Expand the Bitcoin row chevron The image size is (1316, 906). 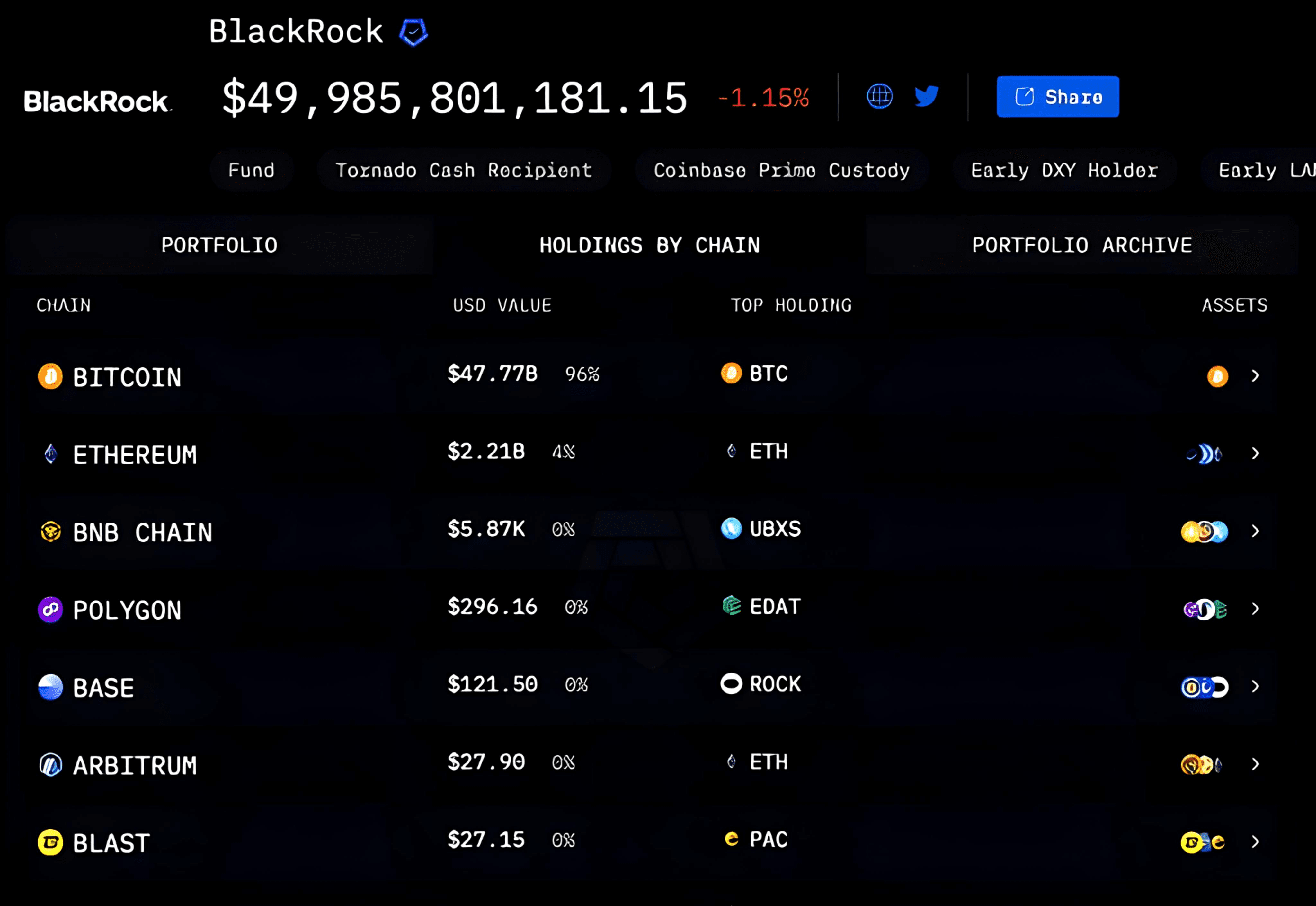[1255, 376]
